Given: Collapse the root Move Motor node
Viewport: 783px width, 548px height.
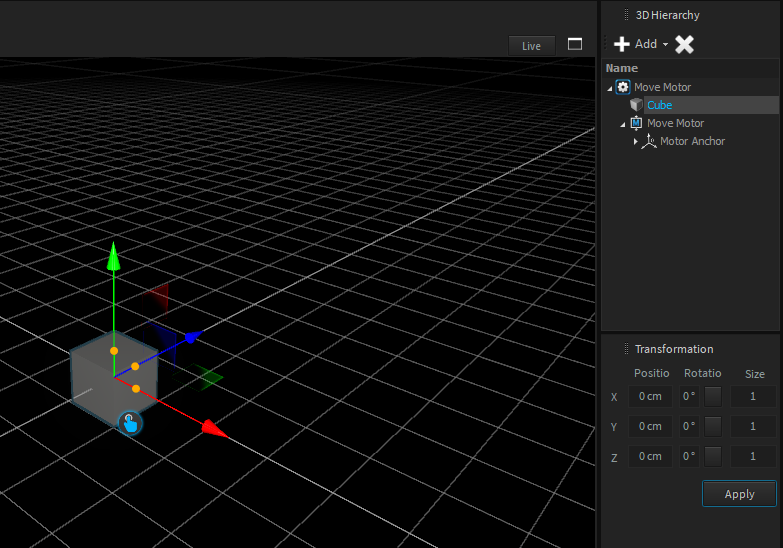Looking at the screenshot, I should click(610, 88).
